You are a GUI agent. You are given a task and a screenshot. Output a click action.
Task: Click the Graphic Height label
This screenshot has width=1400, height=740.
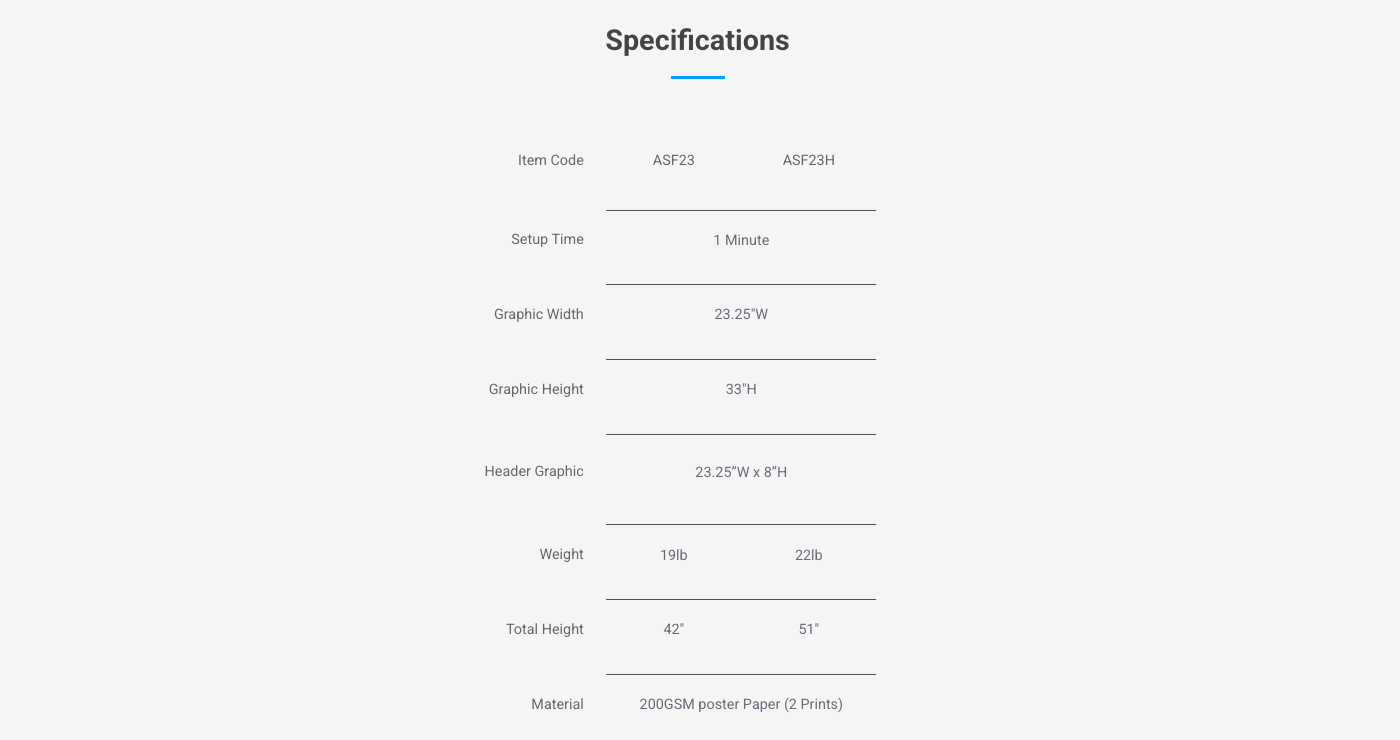click(x=536, y=389)
